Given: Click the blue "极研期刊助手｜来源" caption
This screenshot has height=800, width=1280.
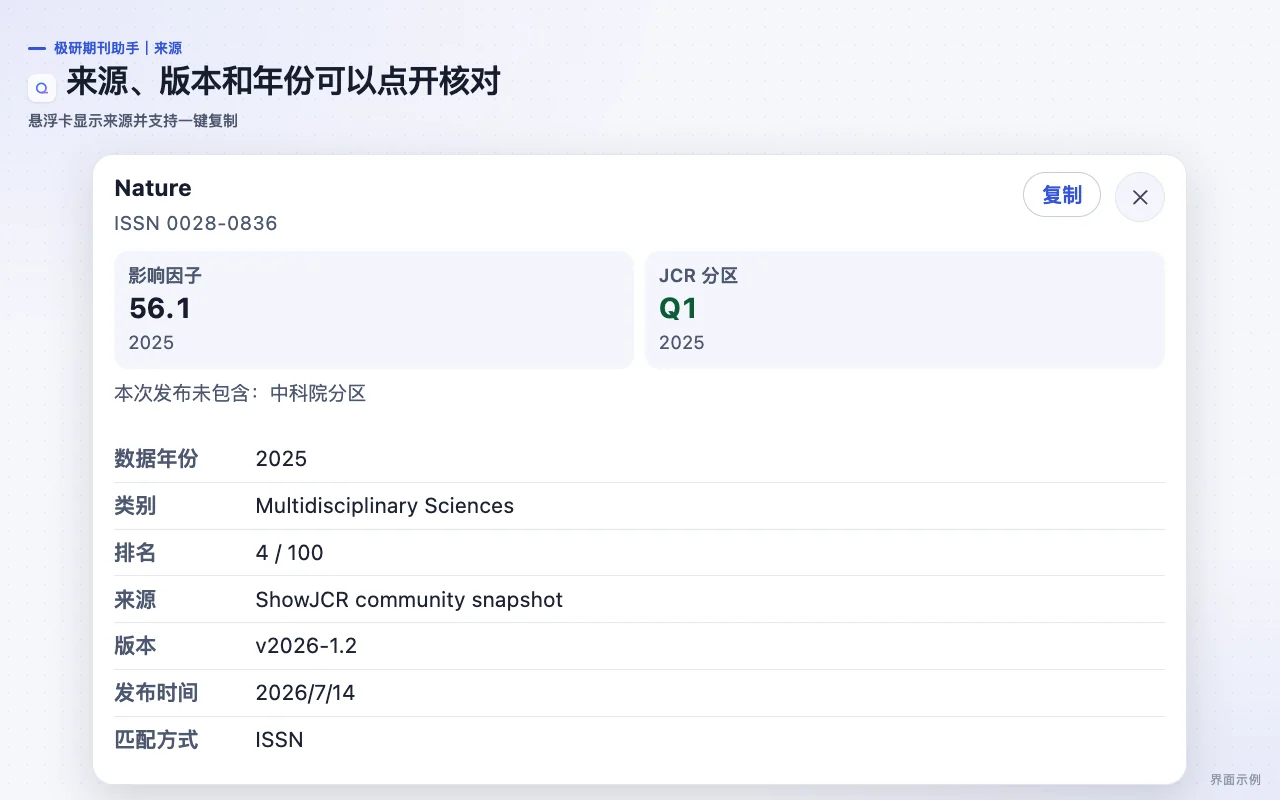Looking at the screenshot, I should 118,48.
